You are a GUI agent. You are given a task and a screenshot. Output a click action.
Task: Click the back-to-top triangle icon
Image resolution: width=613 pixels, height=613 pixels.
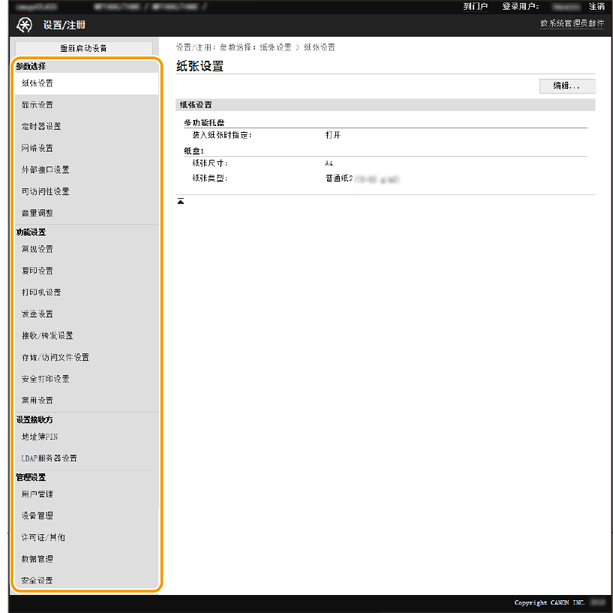coord(181,201)
